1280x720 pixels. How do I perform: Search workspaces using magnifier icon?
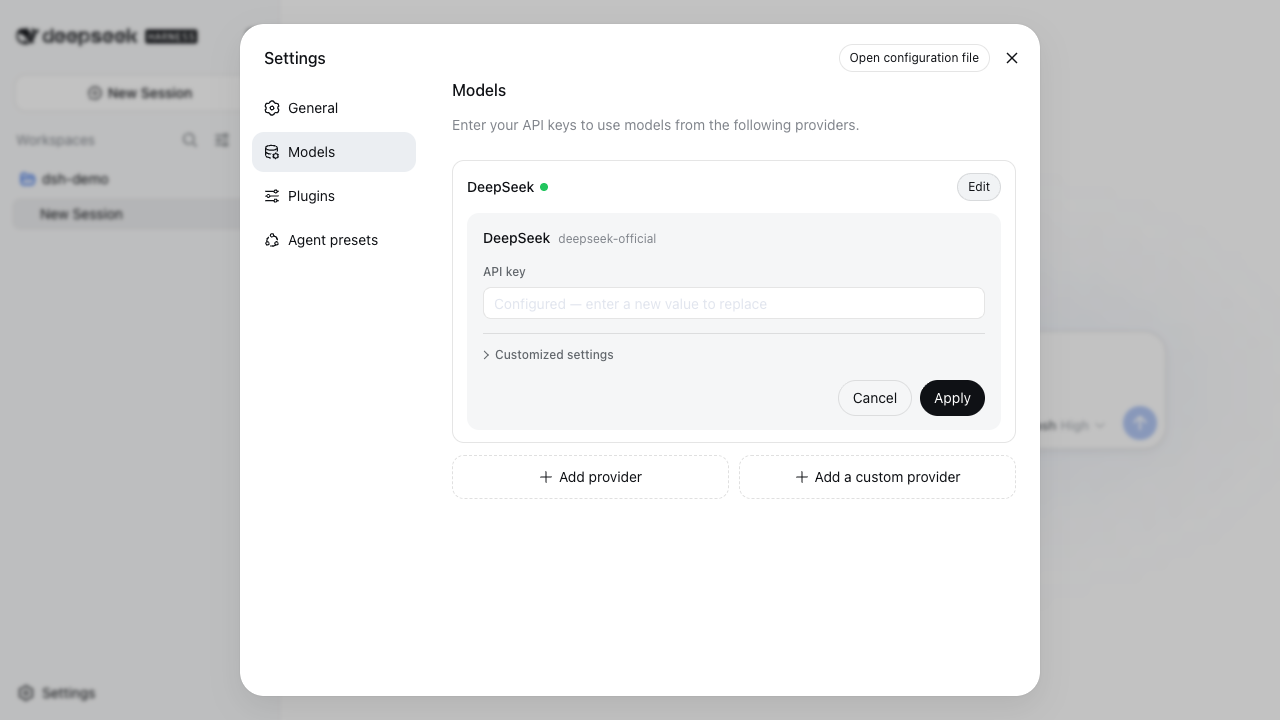click(189, 140)
